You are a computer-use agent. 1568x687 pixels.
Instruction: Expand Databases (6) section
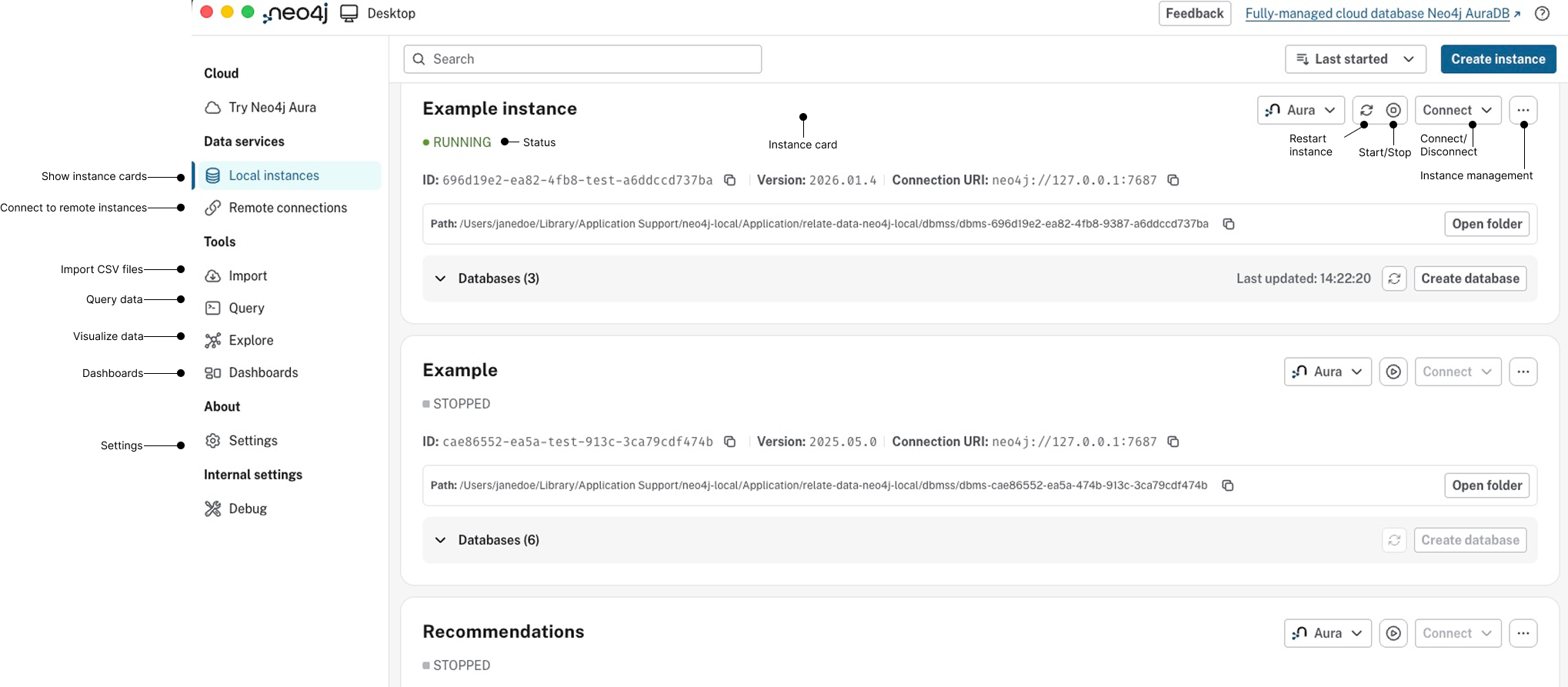[441, 540]
